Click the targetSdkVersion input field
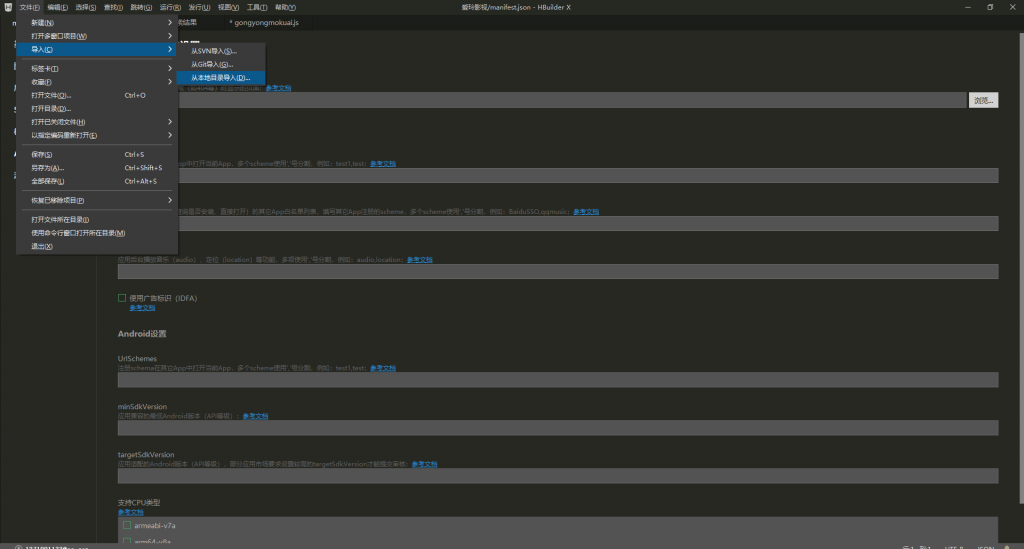 (558, 476)
